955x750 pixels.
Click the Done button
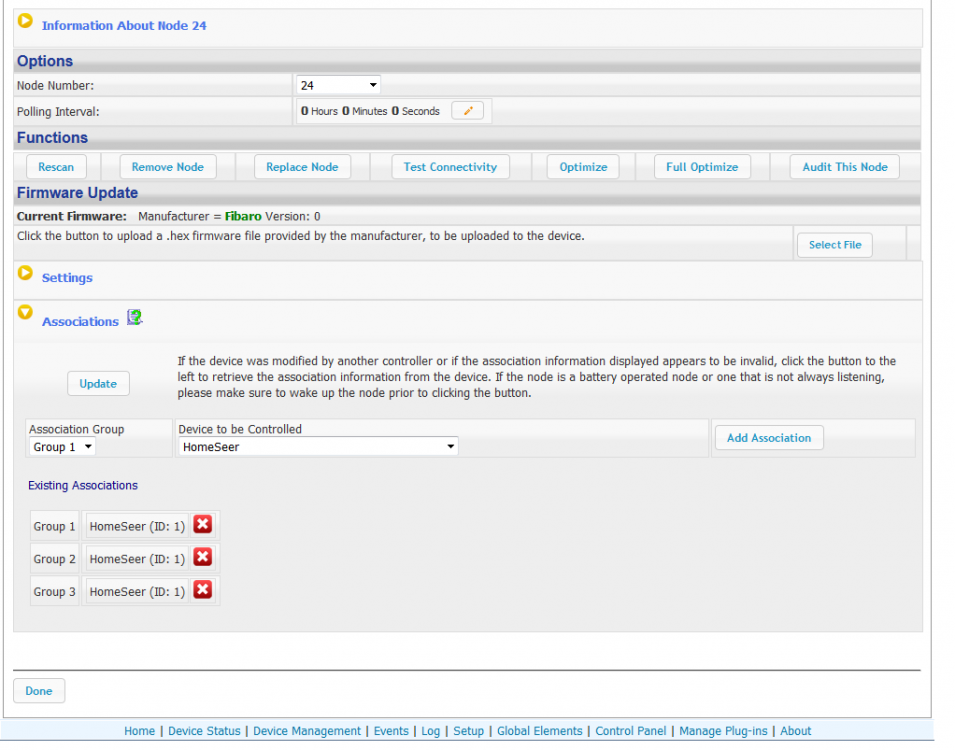(x=39, y=691)
